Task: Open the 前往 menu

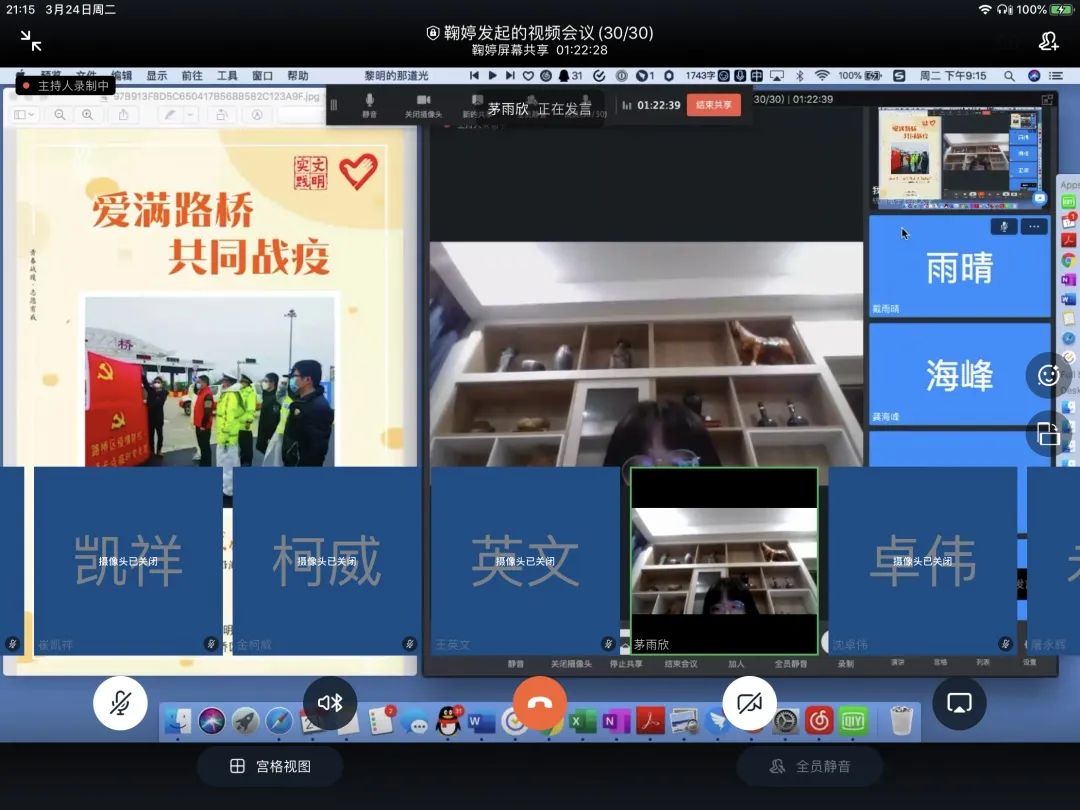Action: (x=192, y=76)
